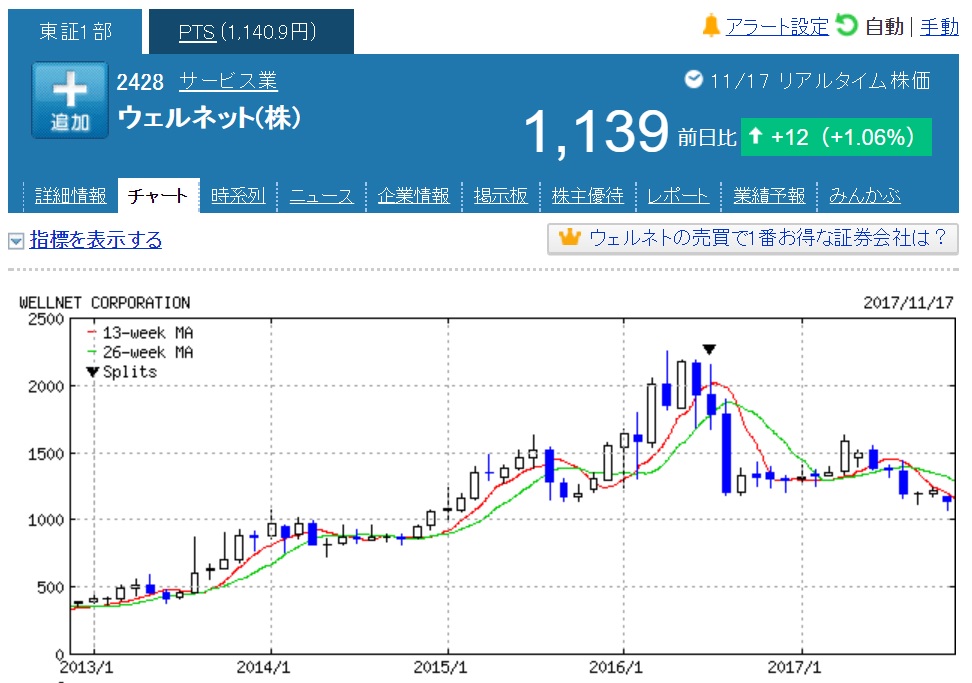Viewport: 972px width, 683px height.
Task: Click the ウェルネットの売買で1番お得な証券会社は？ button
Action: point(753,238)
